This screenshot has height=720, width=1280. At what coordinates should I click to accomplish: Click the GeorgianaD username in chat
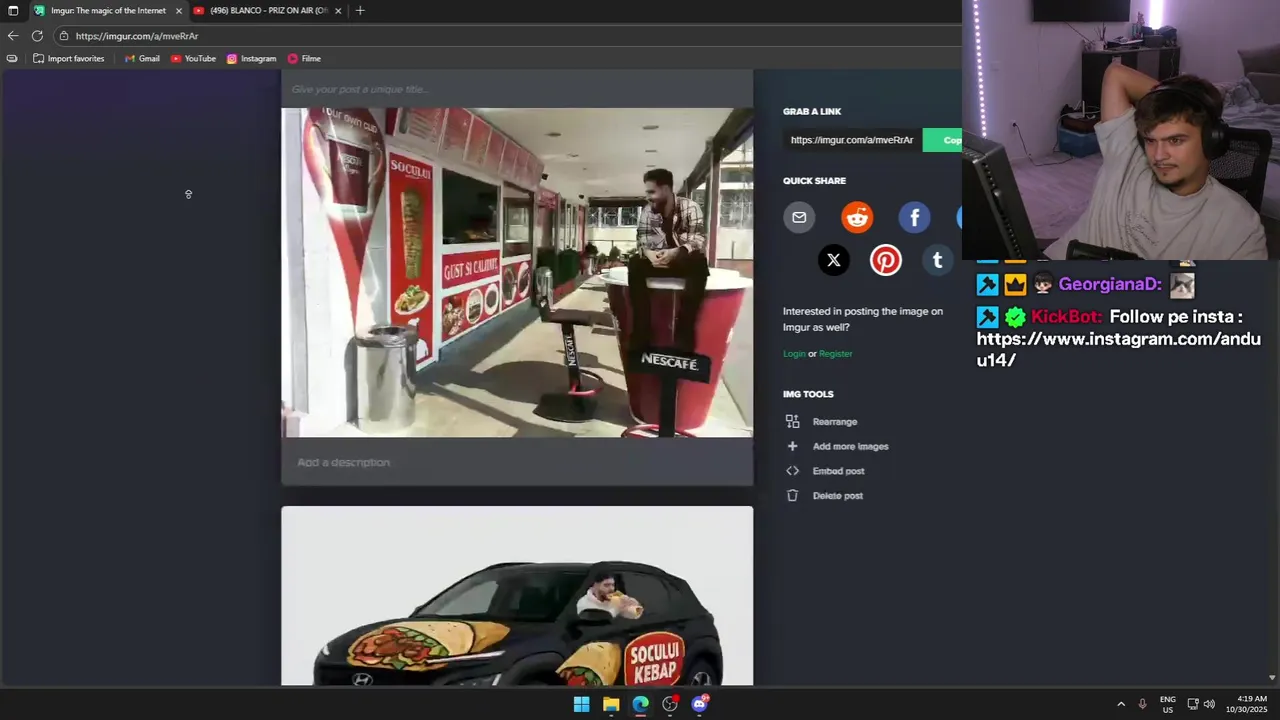point(1110,285)
